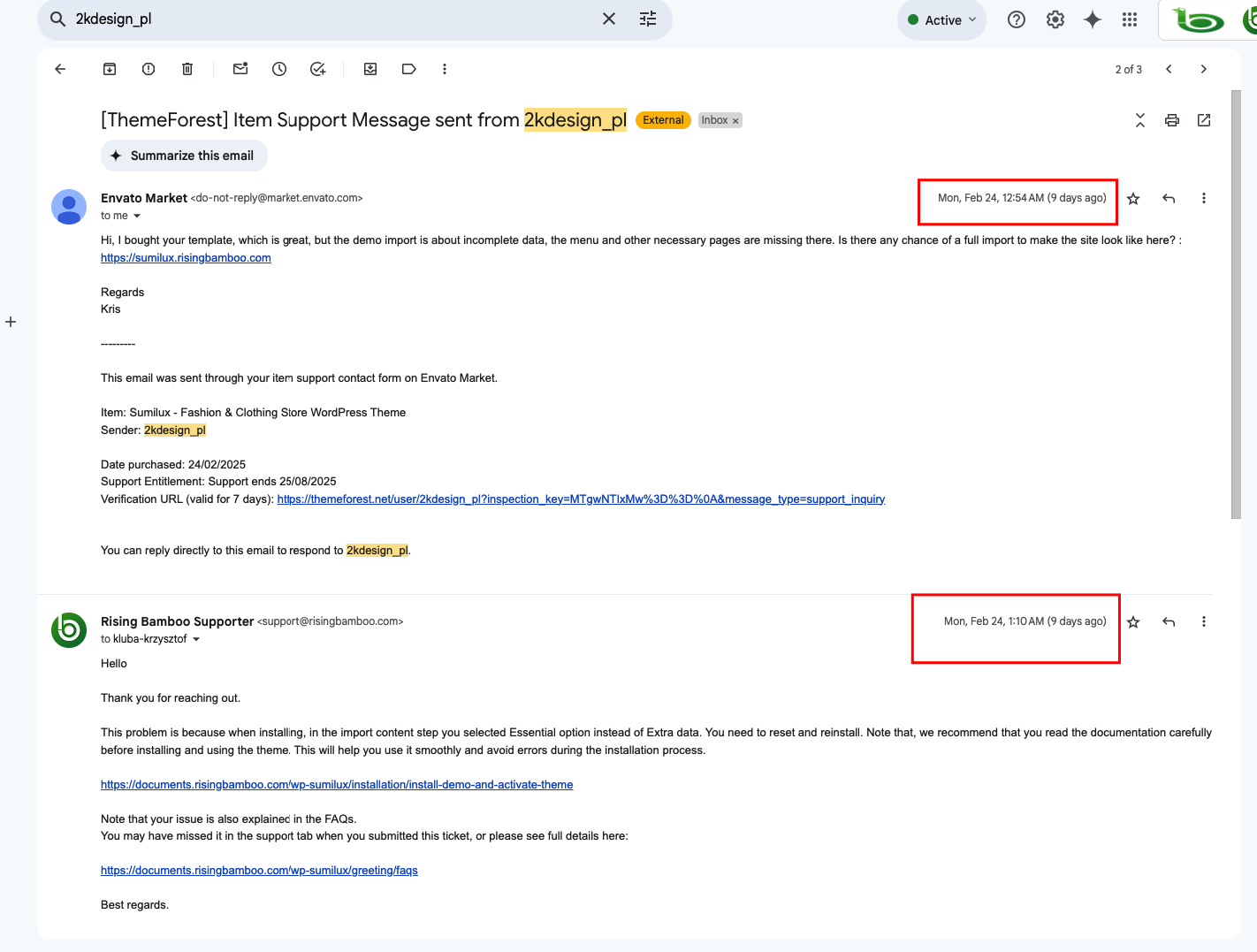Open the Support help icon
1257x952 pixels.
coord(1017,19)
